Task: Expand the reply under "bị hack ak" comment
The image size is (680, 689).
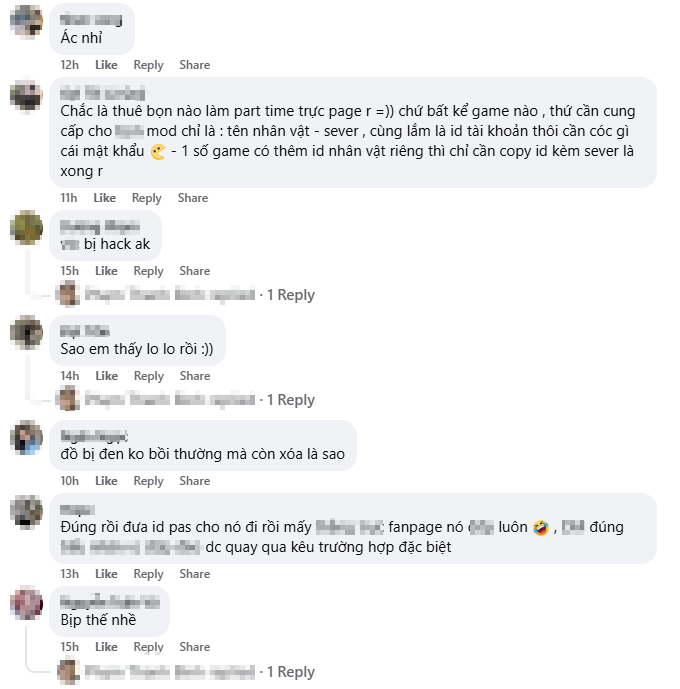Action: click(x=289, y=295)
